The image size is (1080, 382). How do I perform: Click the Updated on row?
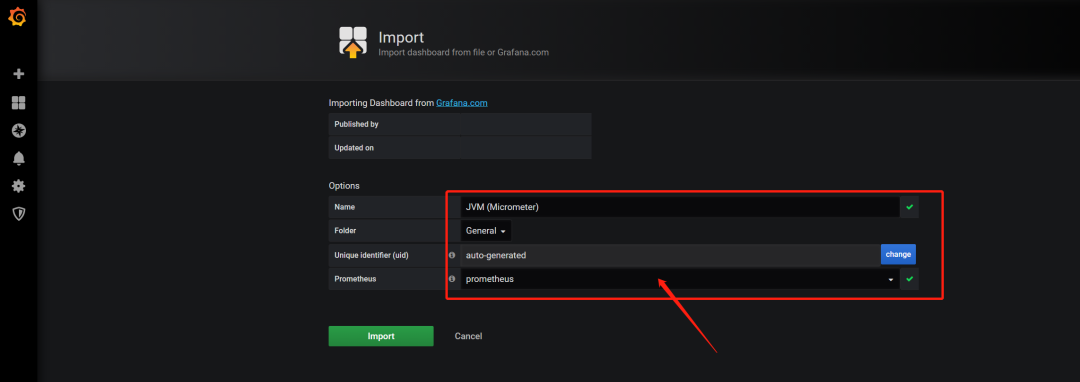pyautogui.click(x=460, y=148)
